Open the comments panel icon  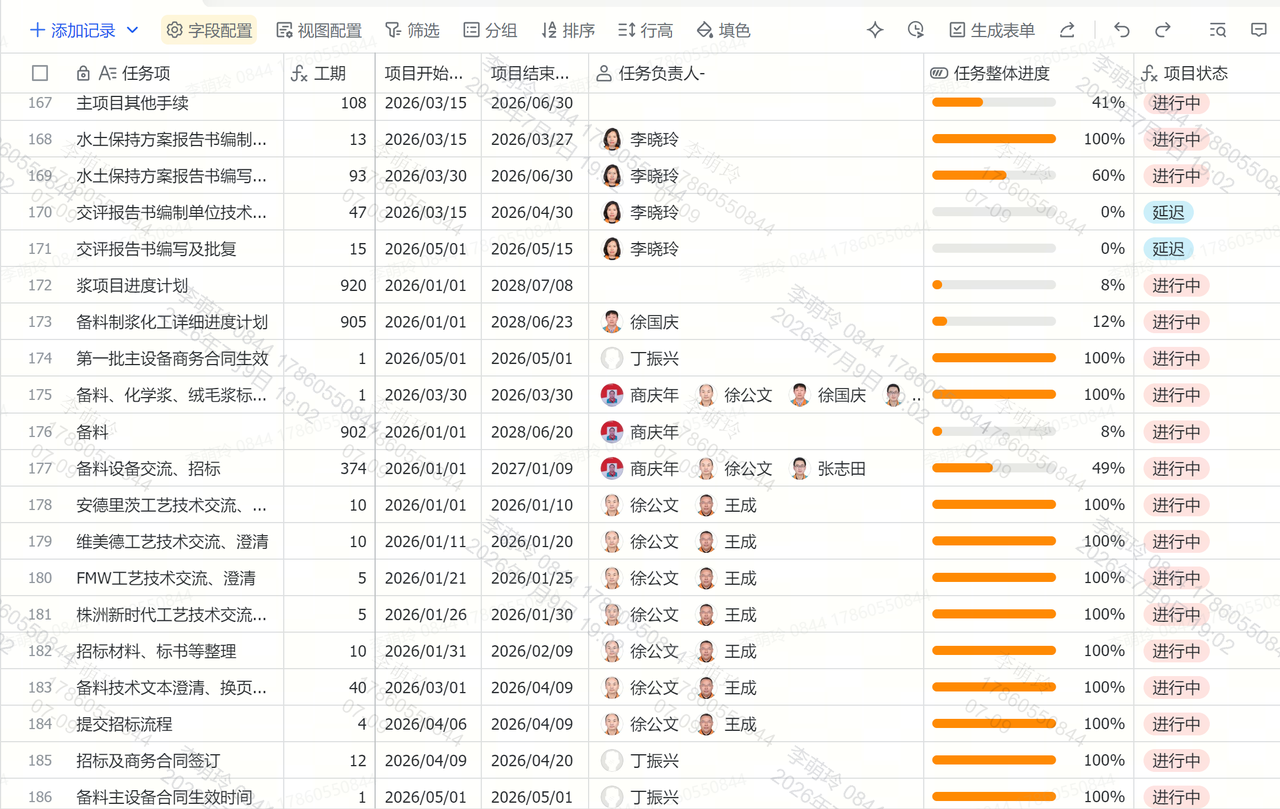1259,30
